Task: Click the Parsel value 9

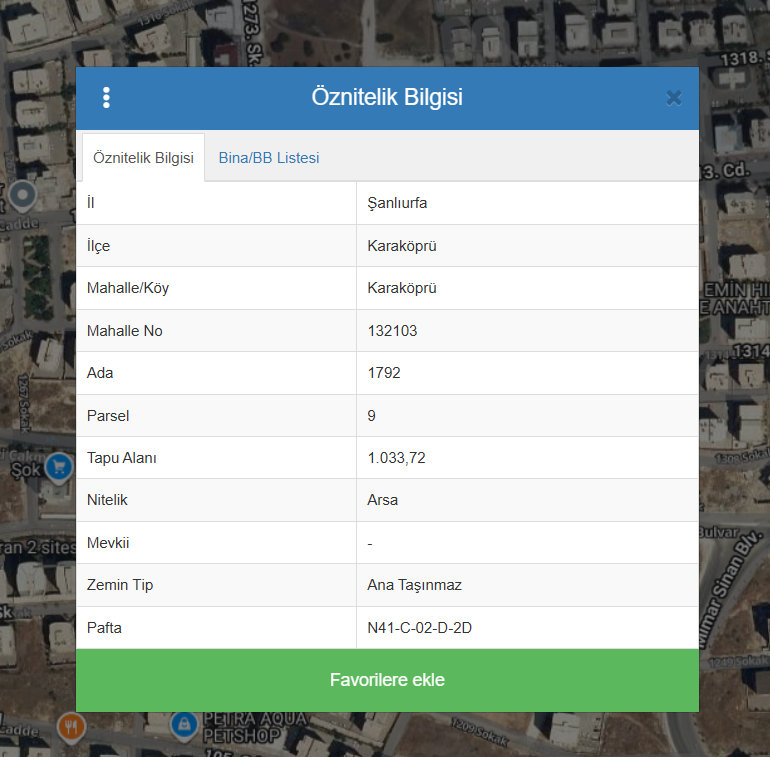Action: (x=372, y=415)
